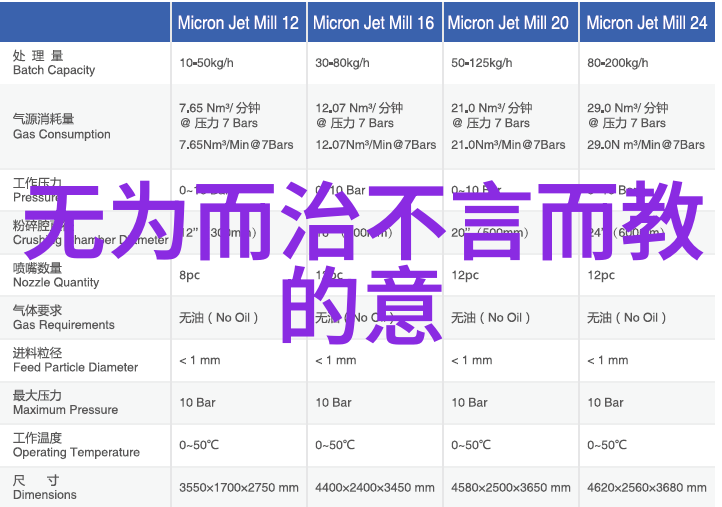Click the Dimensions row label

[45, 487]
